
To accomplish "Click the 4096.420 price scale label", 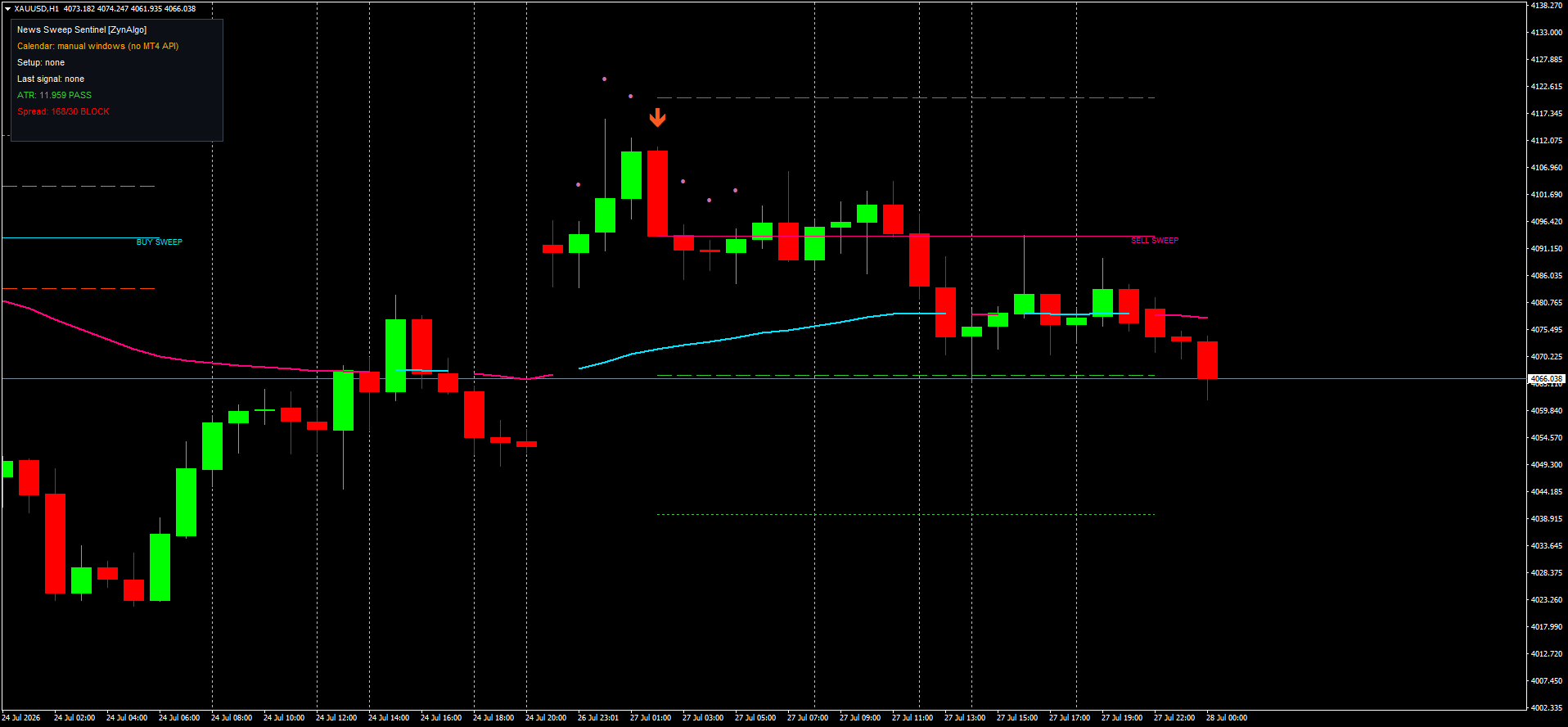I will (x=1547, y=222).
